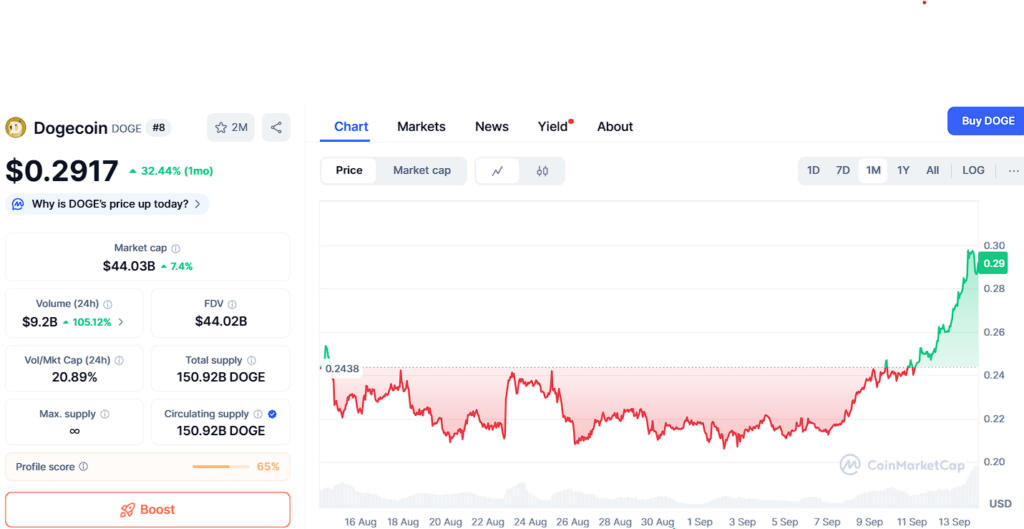Click Circulating supply info icon
This screenshot has width=1024, height=529.
pos(258,414)
